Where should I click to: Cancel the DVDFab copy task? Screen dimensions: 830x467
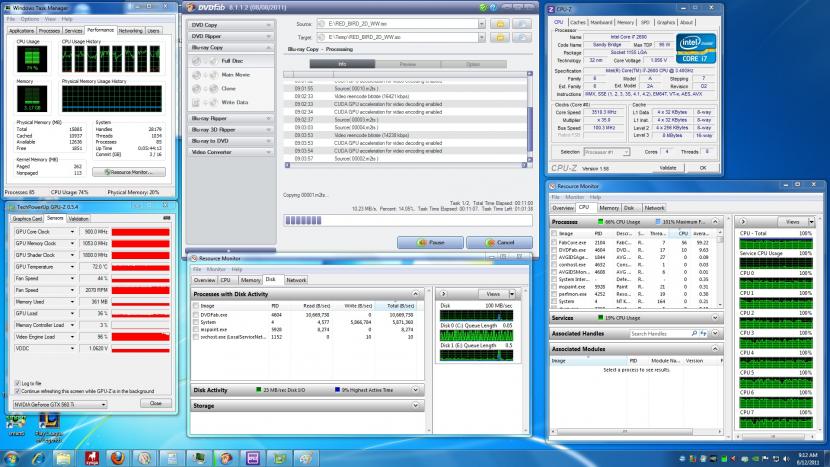pos(499,243)
